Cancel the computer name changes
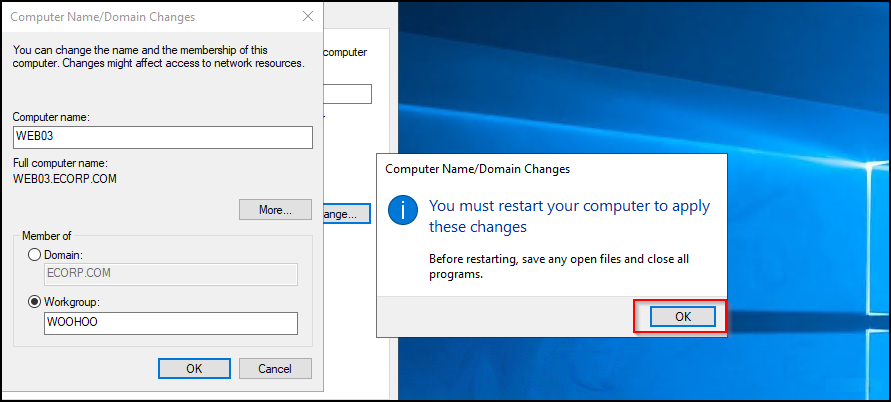Screen dimensions: 891x402 click(275, 368)
